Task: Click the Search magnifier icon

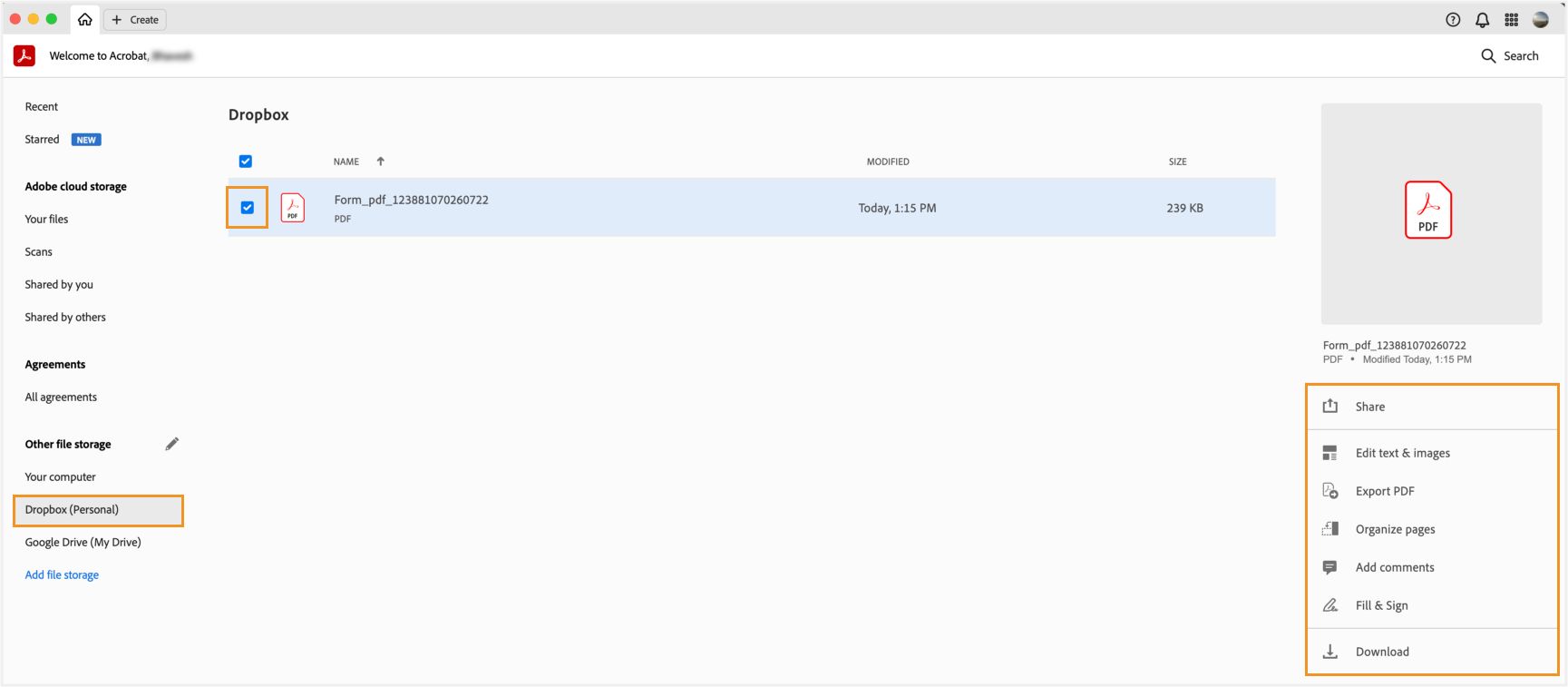Action: click(x=1488, y=56)
